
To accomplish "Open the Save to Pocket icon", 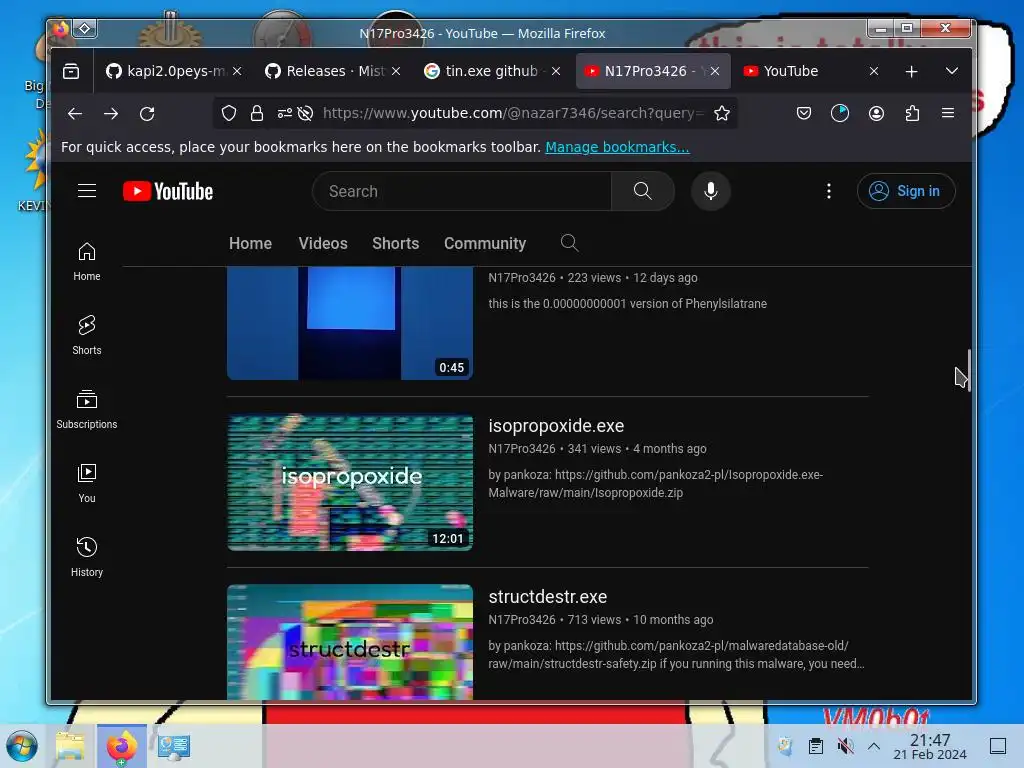I will (x=804, y=114).
